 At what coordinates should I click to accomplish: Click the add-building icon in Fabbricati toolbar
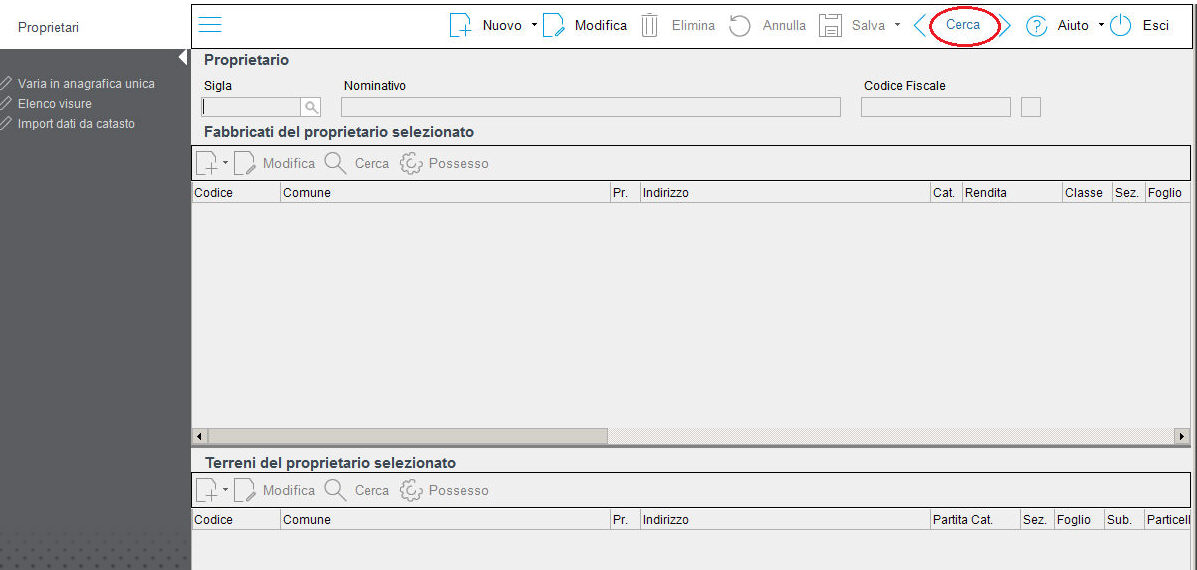pos(207,163)
